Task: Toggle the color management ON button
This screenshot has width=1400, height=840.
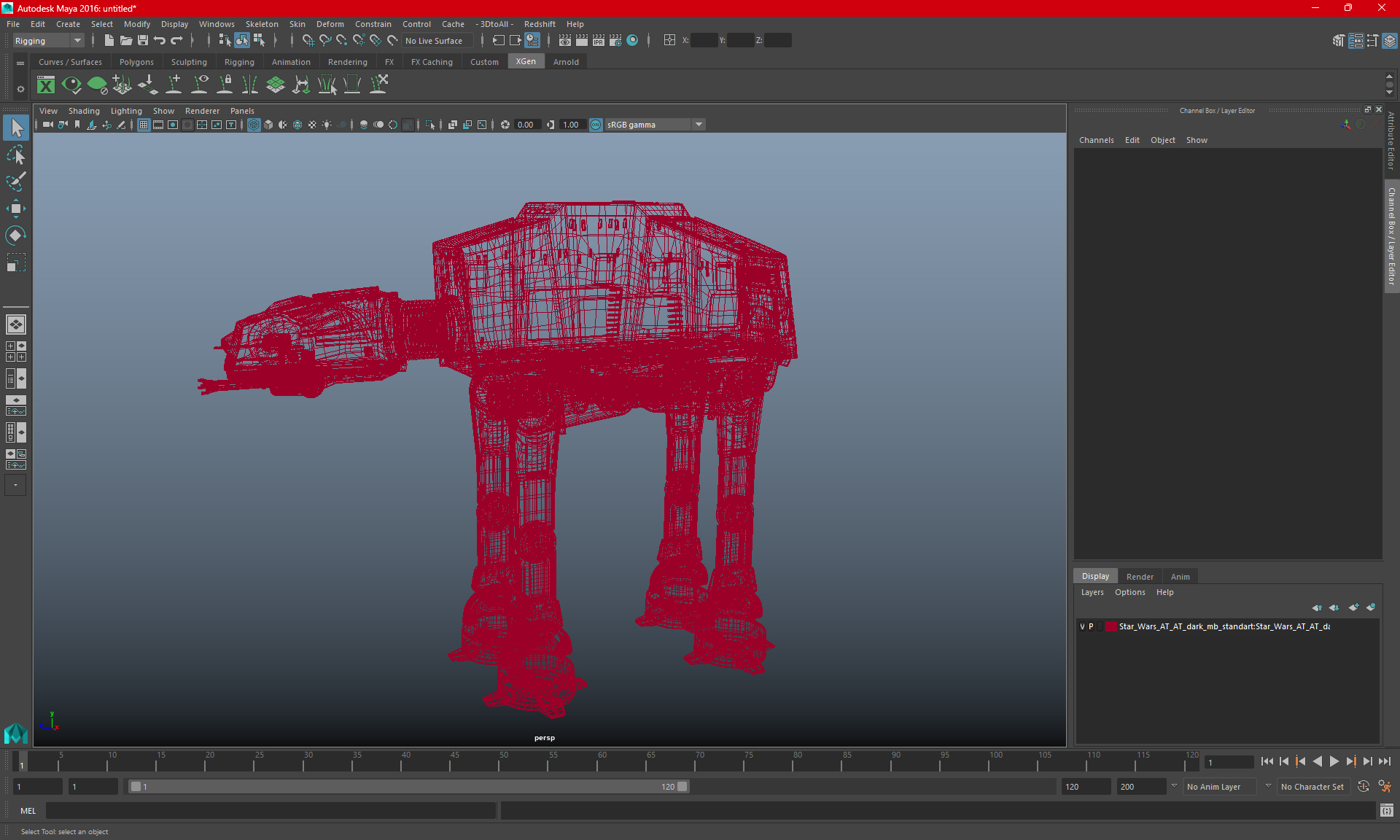Action: point(596,125)
